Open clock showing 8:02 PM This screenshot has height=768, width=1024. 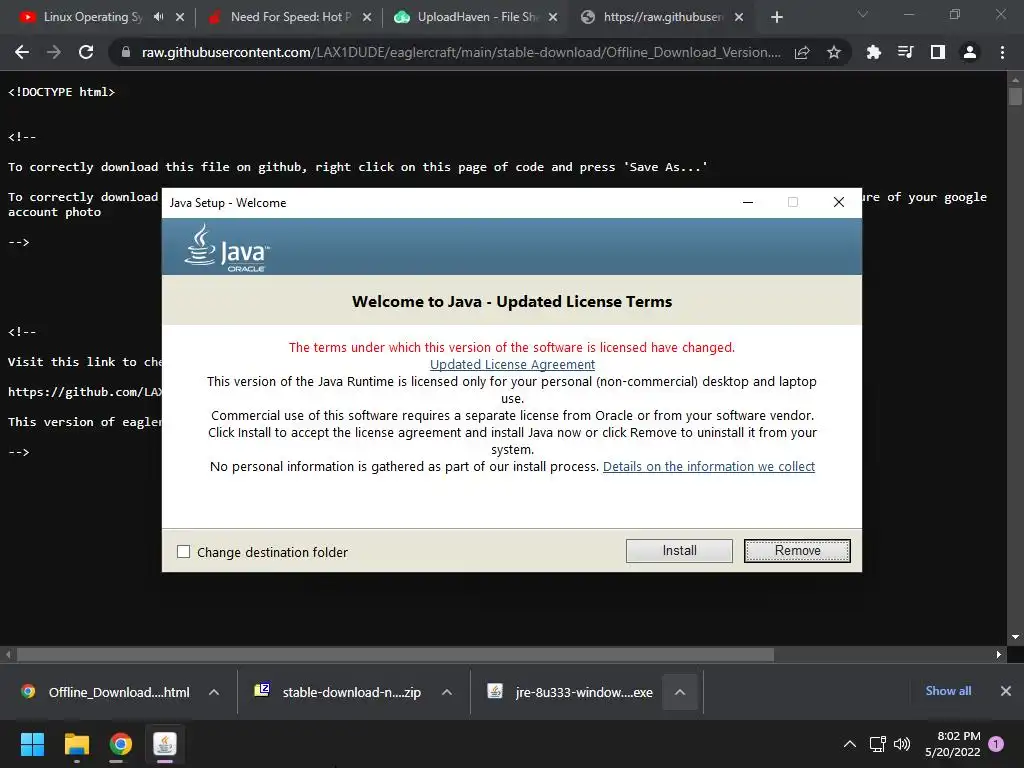coord(953,744)
